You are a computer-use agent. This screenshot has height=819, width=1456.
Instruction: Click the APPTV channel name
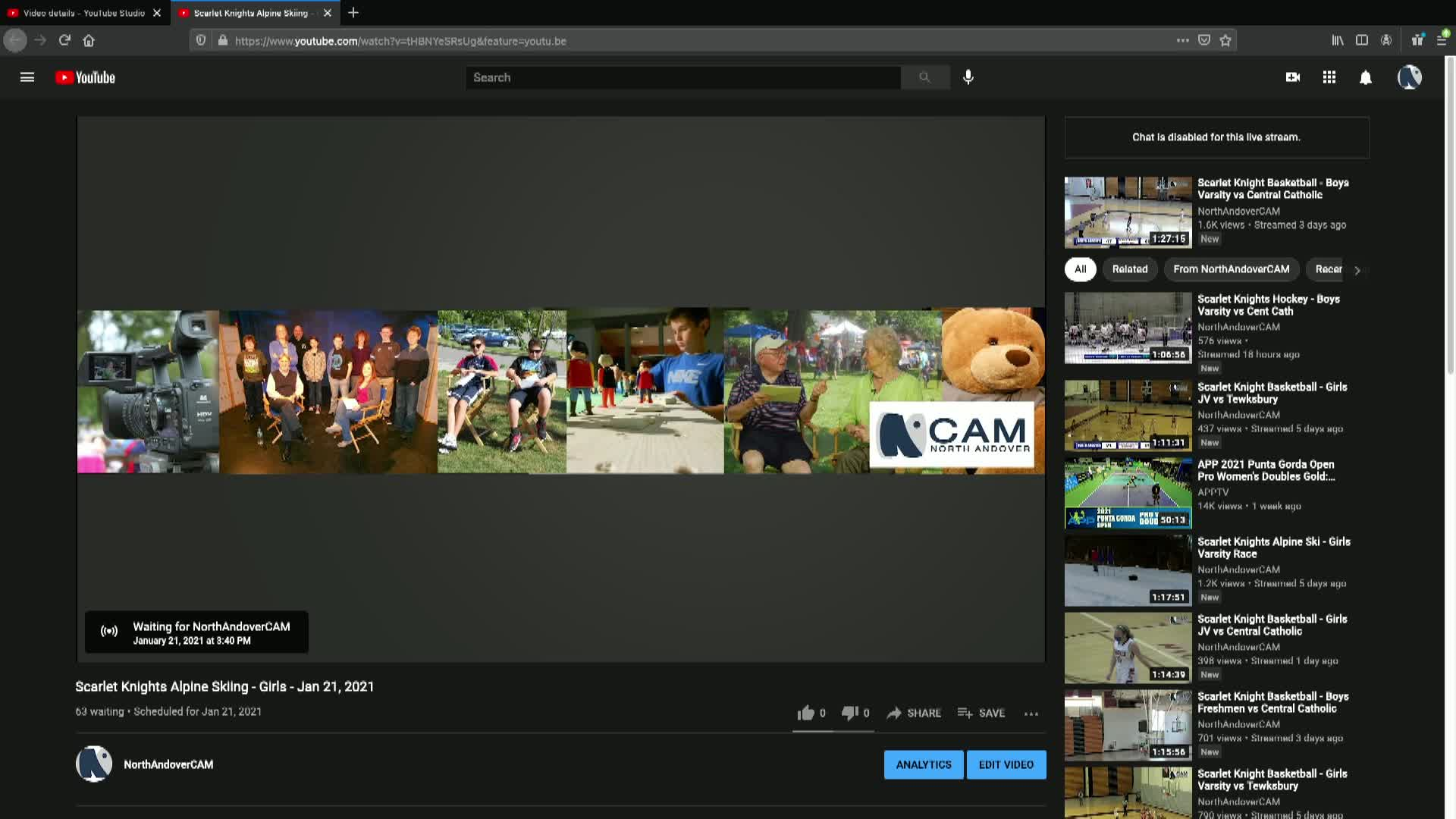[1213, 492]
